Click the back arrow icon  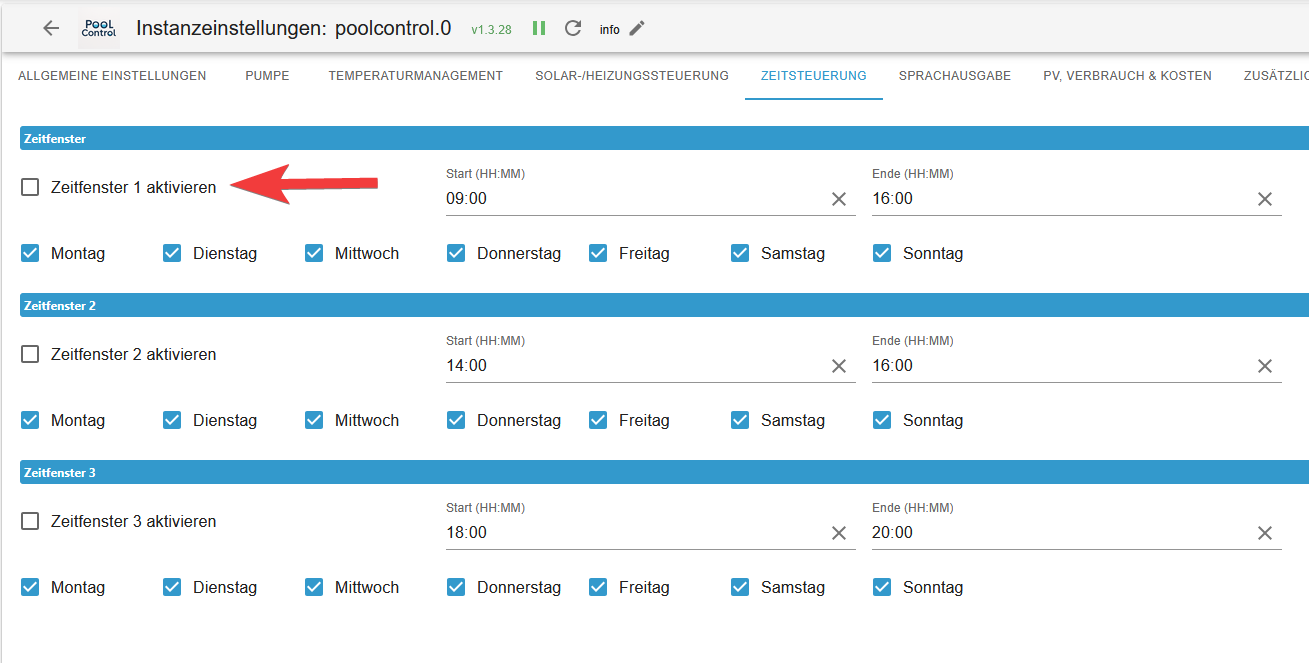coord(51,28)
